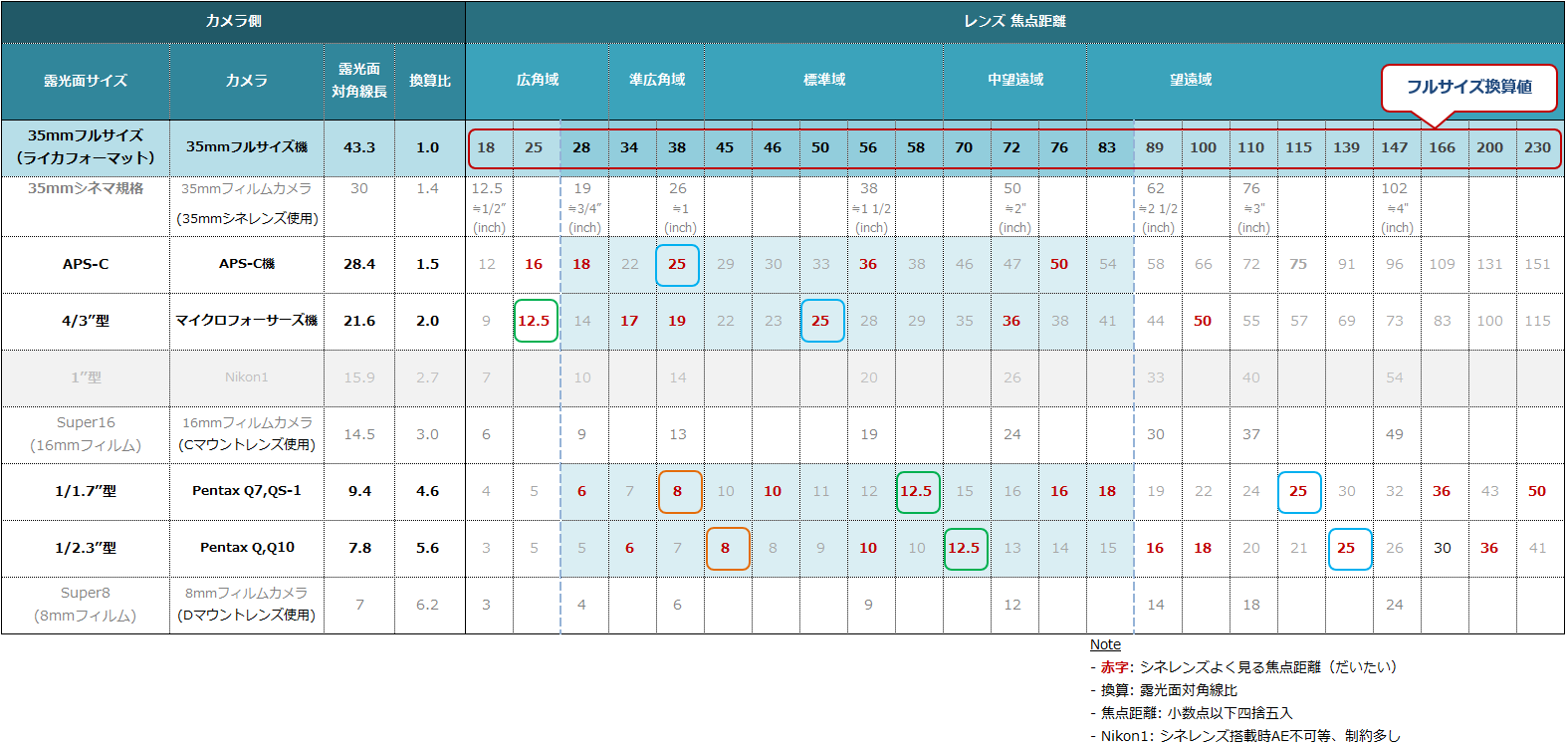
Task: Click orange-outlined 8 in the 1/2.3″型 row
Action: (x=727, y=548)
